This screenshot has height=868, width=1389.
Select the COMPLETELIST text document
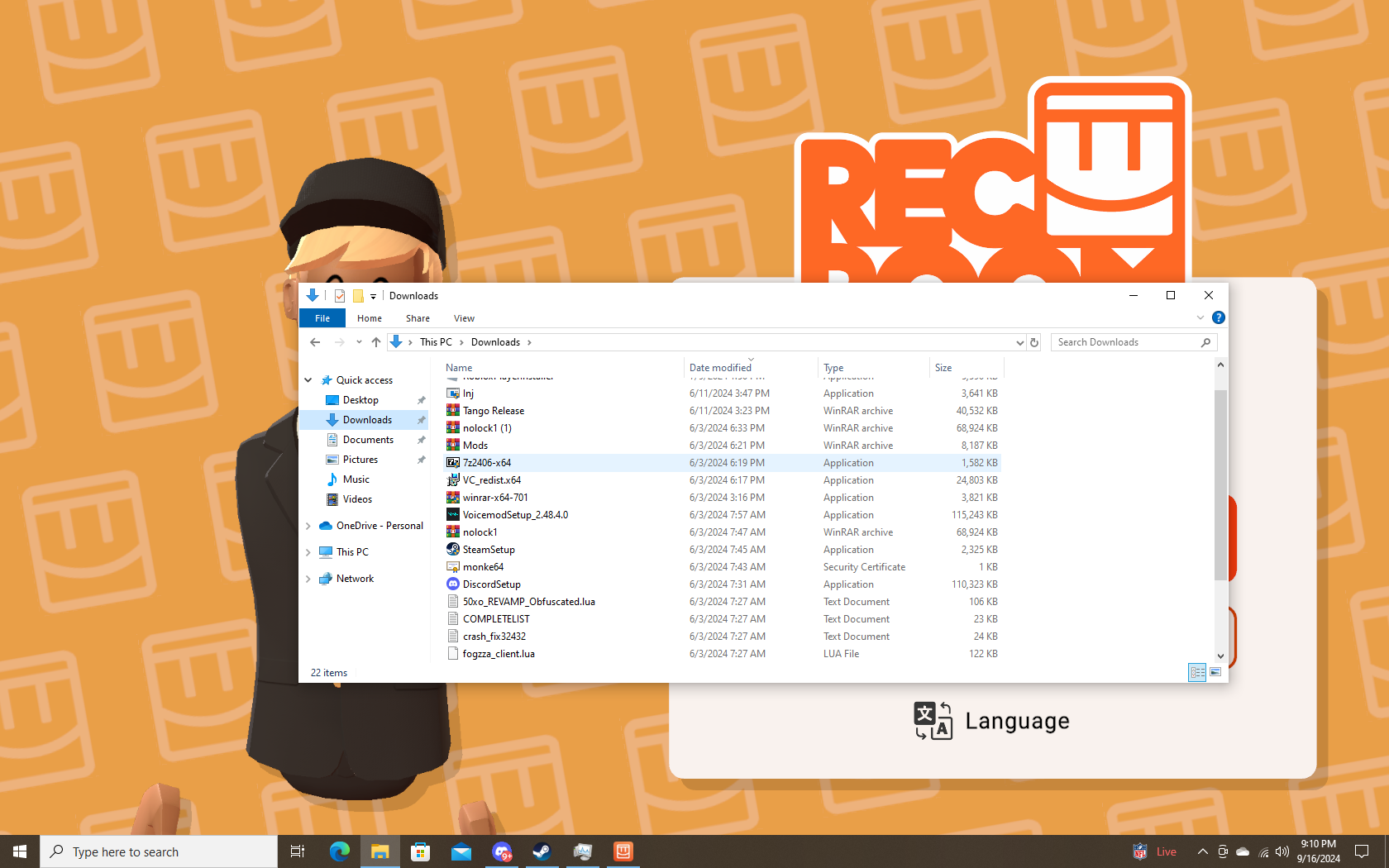[x=496, y=619]
